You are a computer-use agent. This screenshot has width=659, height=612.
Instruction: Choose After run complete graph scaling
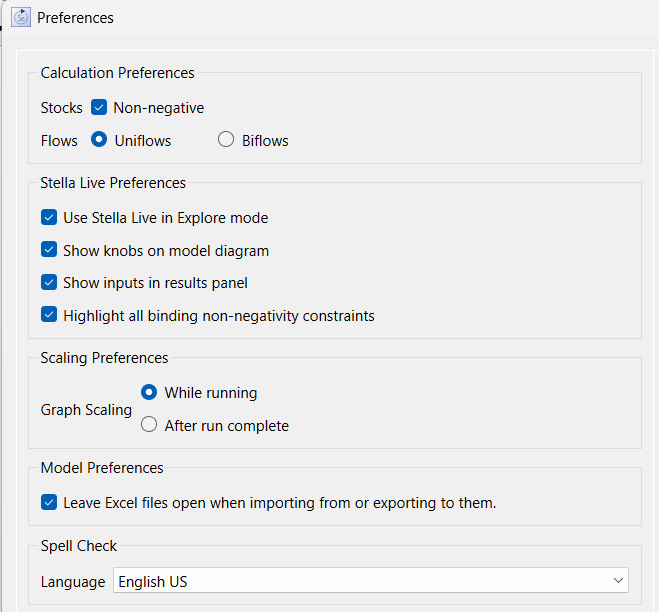point(149,425)
